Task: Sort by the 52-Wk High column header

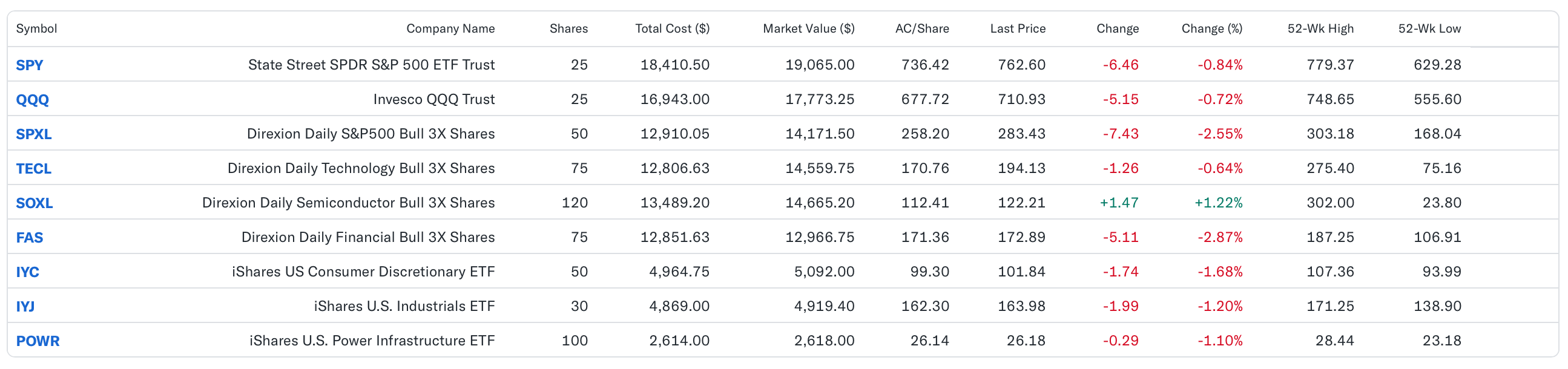Action: (1320, 28)
